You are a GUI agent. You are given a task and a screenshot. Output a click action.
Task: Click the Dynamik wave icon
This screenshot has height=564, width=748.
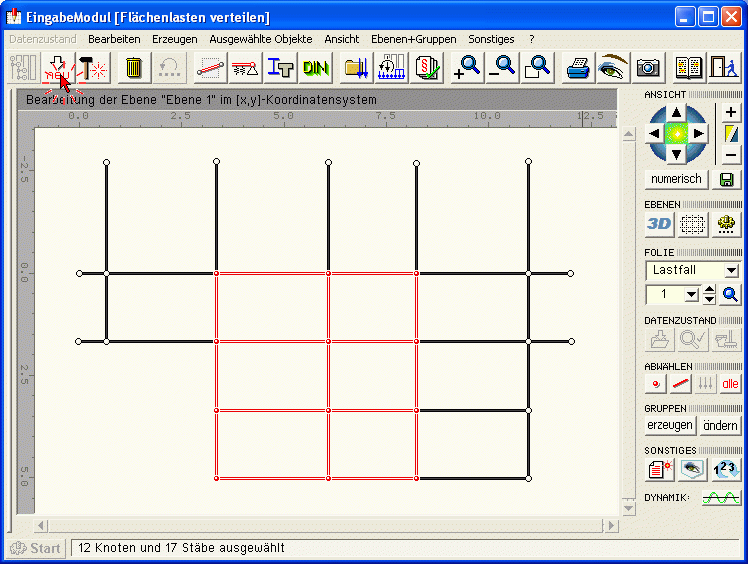pyautogui.click(x=720, y=498)
